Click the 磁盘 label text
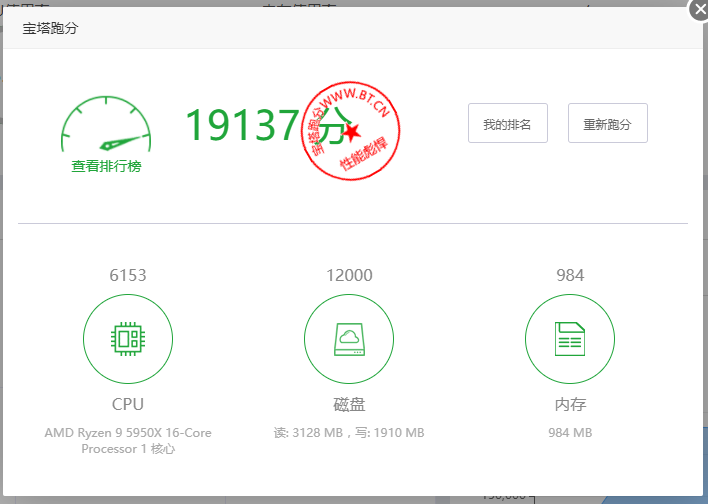 click(x=349, y=404)
